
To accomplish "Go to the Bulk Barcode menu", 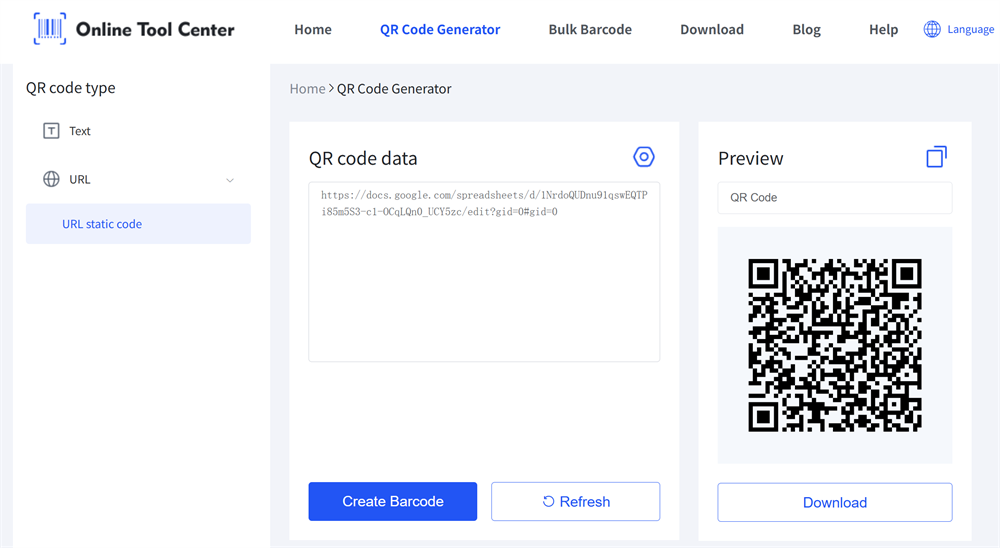I will [x=590, y=29].
